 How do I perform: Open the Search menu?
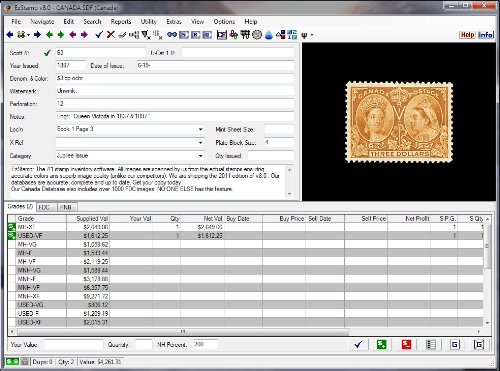92,22
